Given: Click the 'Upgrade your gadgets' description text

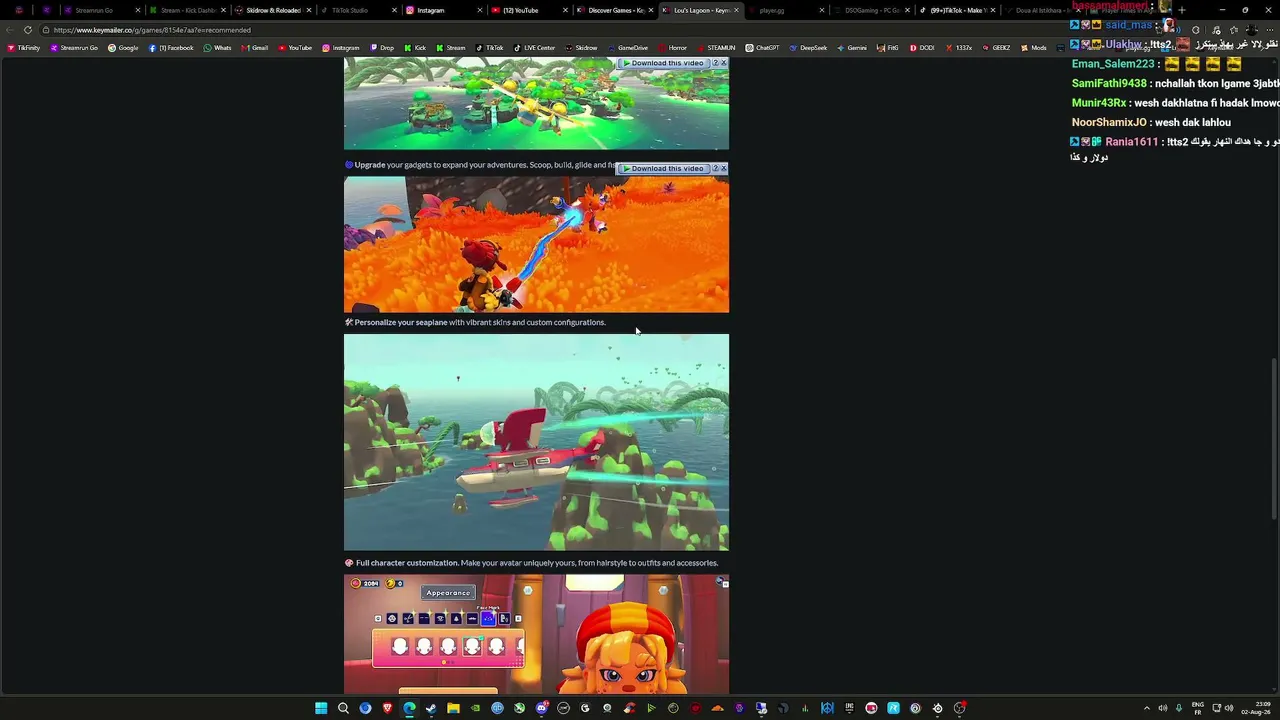Looking at the screenshot, I should 480,165.
